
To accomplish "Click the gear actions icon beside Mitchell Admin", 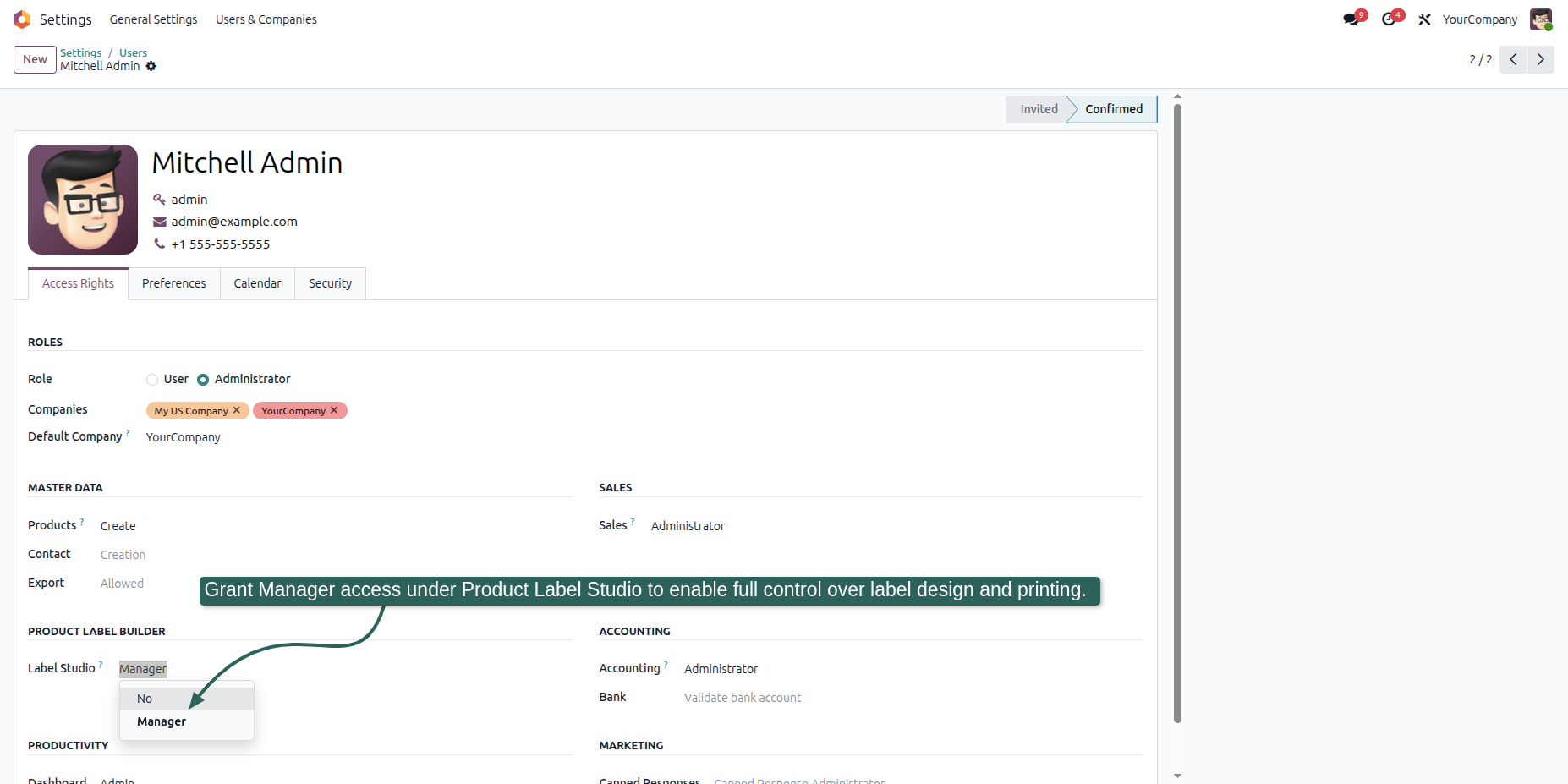I will (x=151, y=66).
